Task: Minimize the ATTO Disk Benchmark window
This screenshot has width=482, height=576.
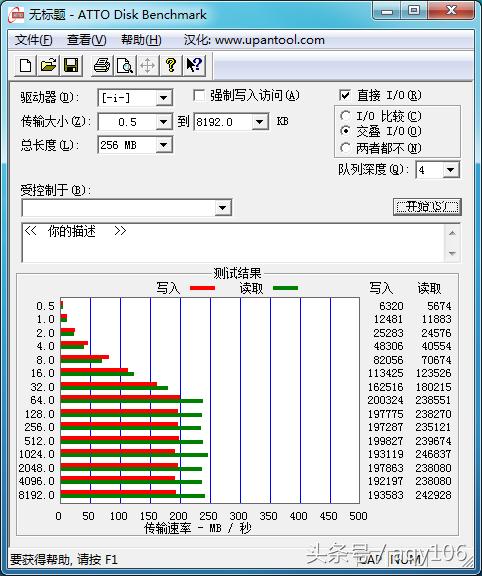Action: tap(387, 11)
